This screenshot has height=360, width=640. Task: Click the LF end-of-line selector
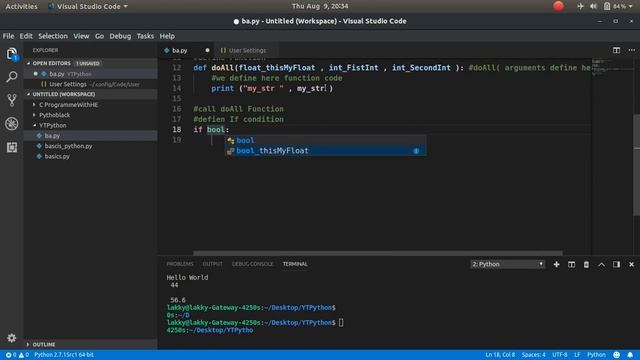pyautogui.click(x=577, y=355)
